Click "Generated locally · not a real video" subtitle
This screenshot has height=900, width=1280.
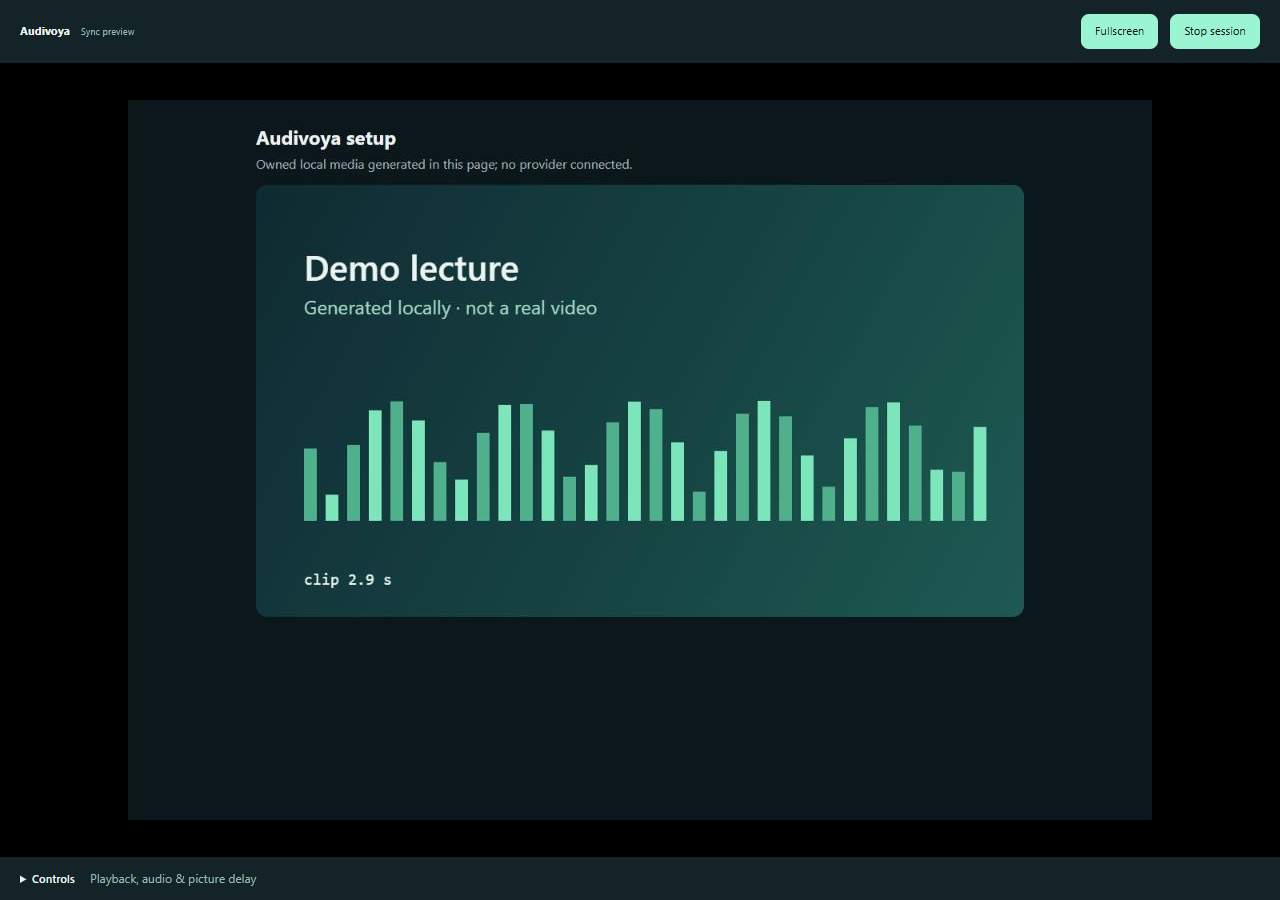(450, 308)
